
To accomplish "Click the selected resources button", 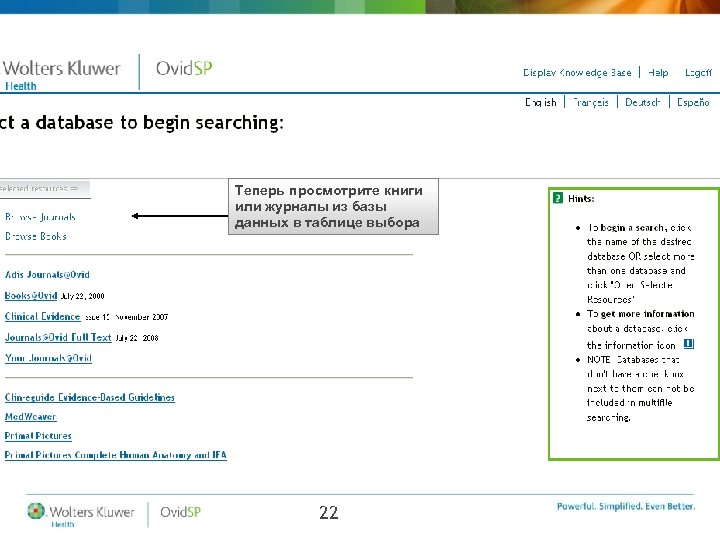I will coord(45,189).
